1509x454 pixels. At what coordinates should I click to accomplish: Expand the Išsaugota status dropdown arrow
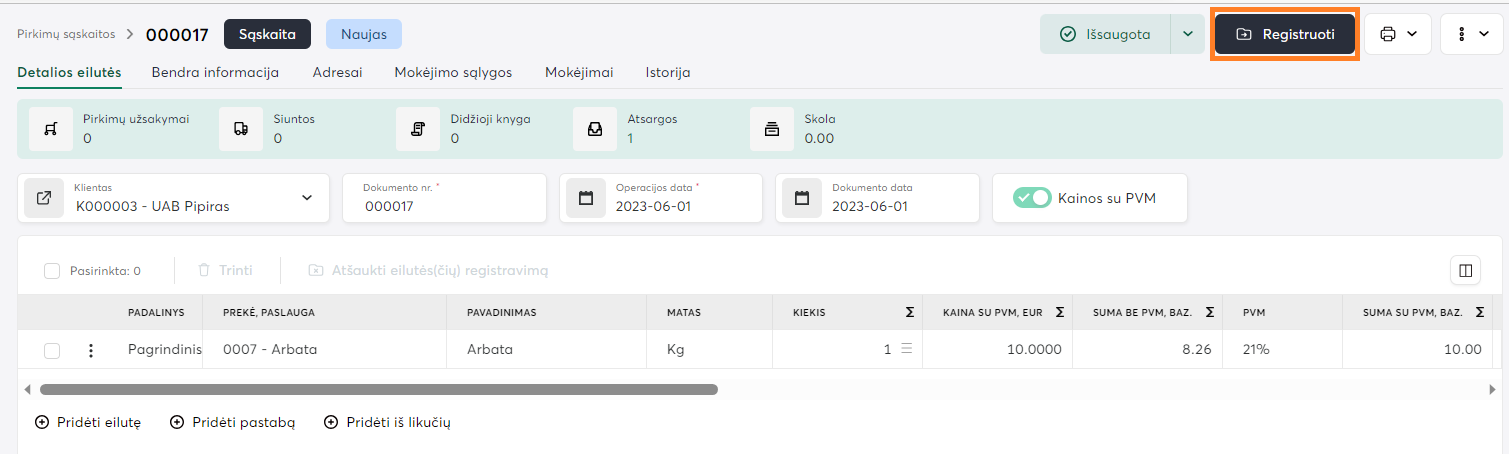point(1187,34)
